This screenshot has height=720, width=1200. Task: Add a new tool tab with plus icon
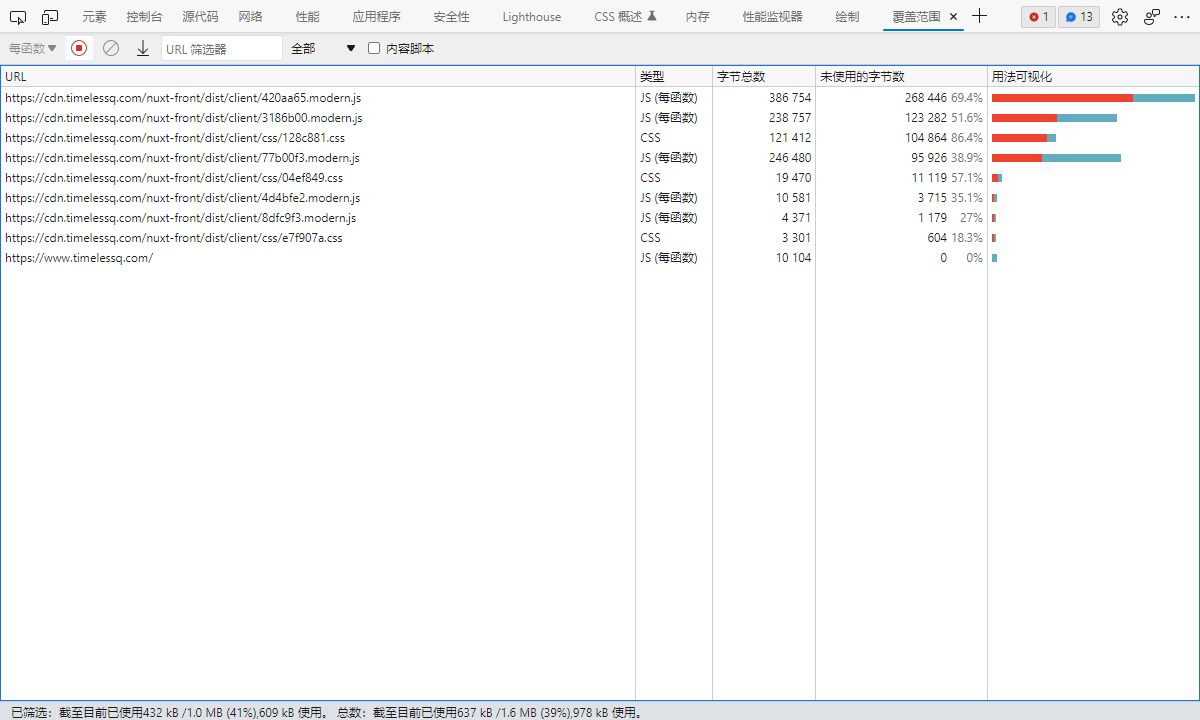(980, 16)
